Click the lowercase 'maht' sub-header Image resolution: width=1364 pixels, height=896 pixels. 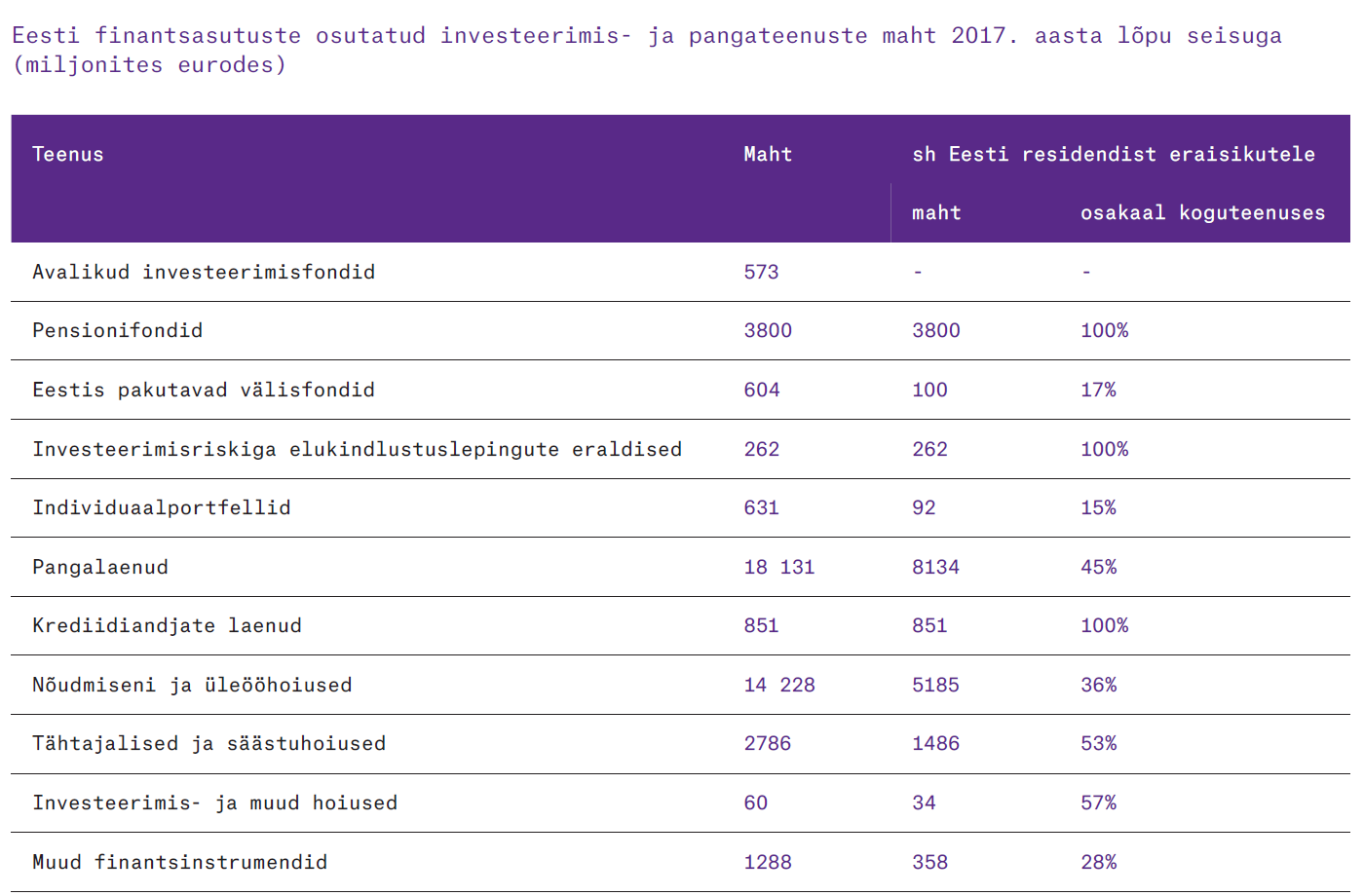[x=936, y=212]
